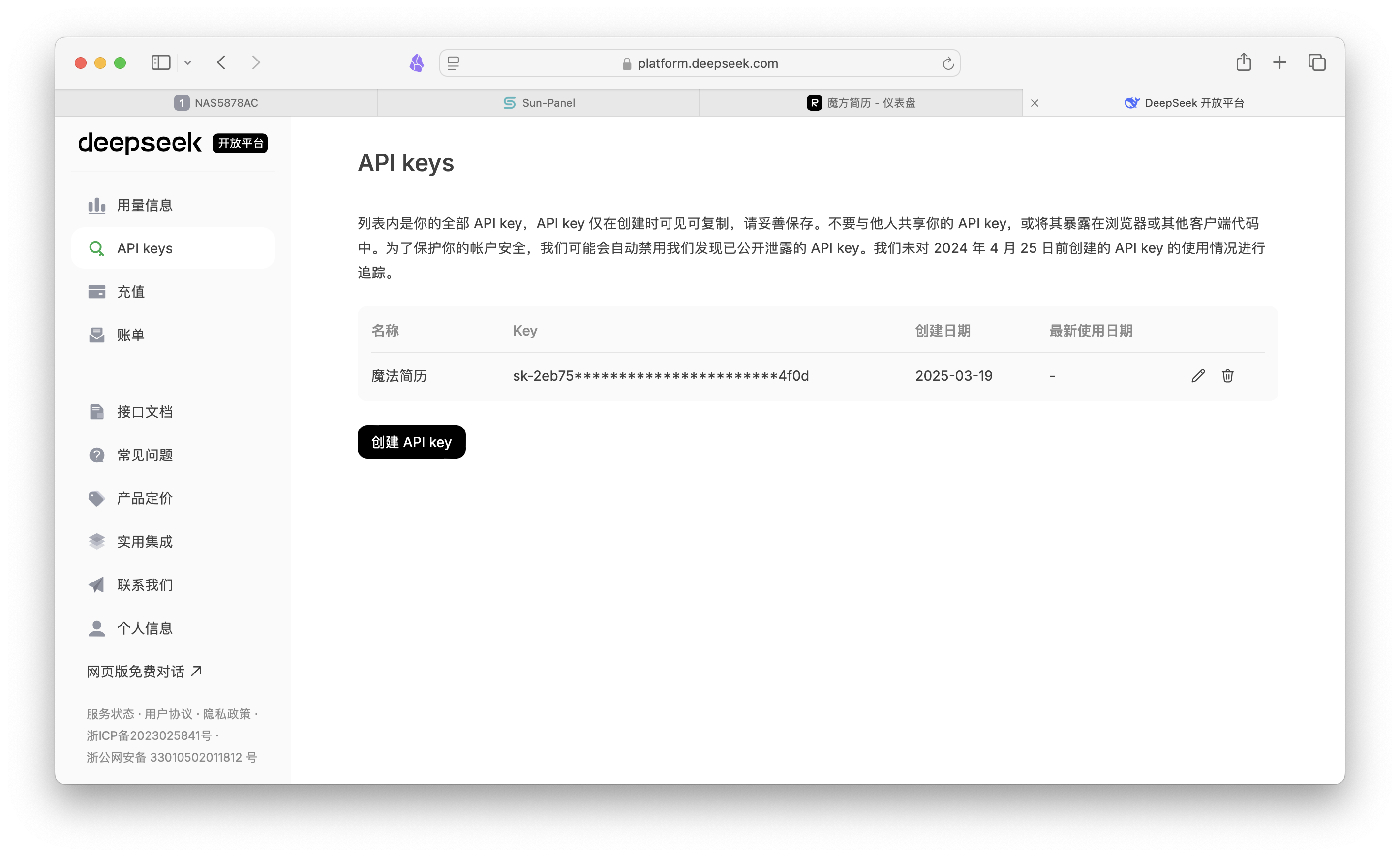Expand the tab group dropdown arrow

coord(188,62)
